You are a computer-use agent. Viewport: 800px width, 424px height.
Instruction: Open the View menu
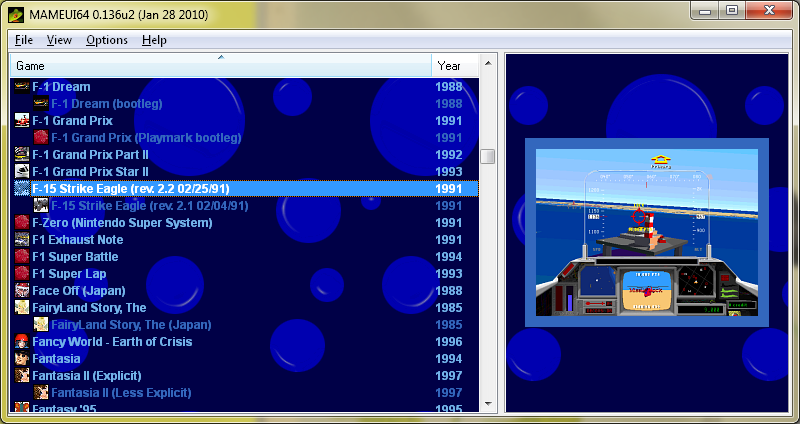coord(59,40)
